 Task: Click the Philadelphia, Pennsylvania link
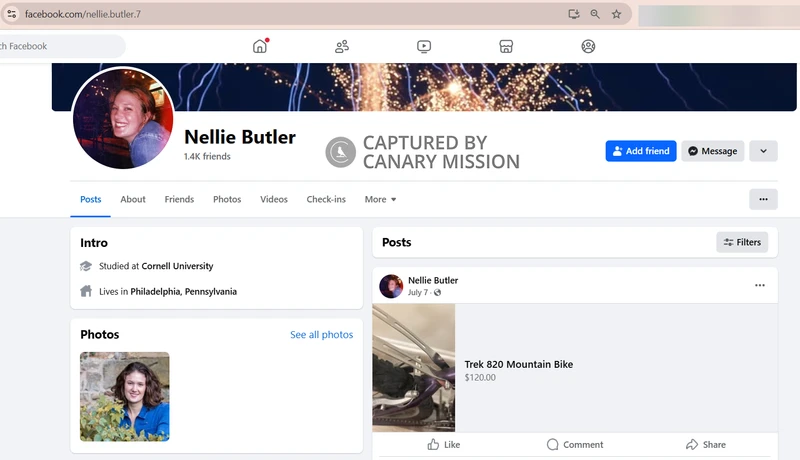pyautogui.click(x=183, y=292)
